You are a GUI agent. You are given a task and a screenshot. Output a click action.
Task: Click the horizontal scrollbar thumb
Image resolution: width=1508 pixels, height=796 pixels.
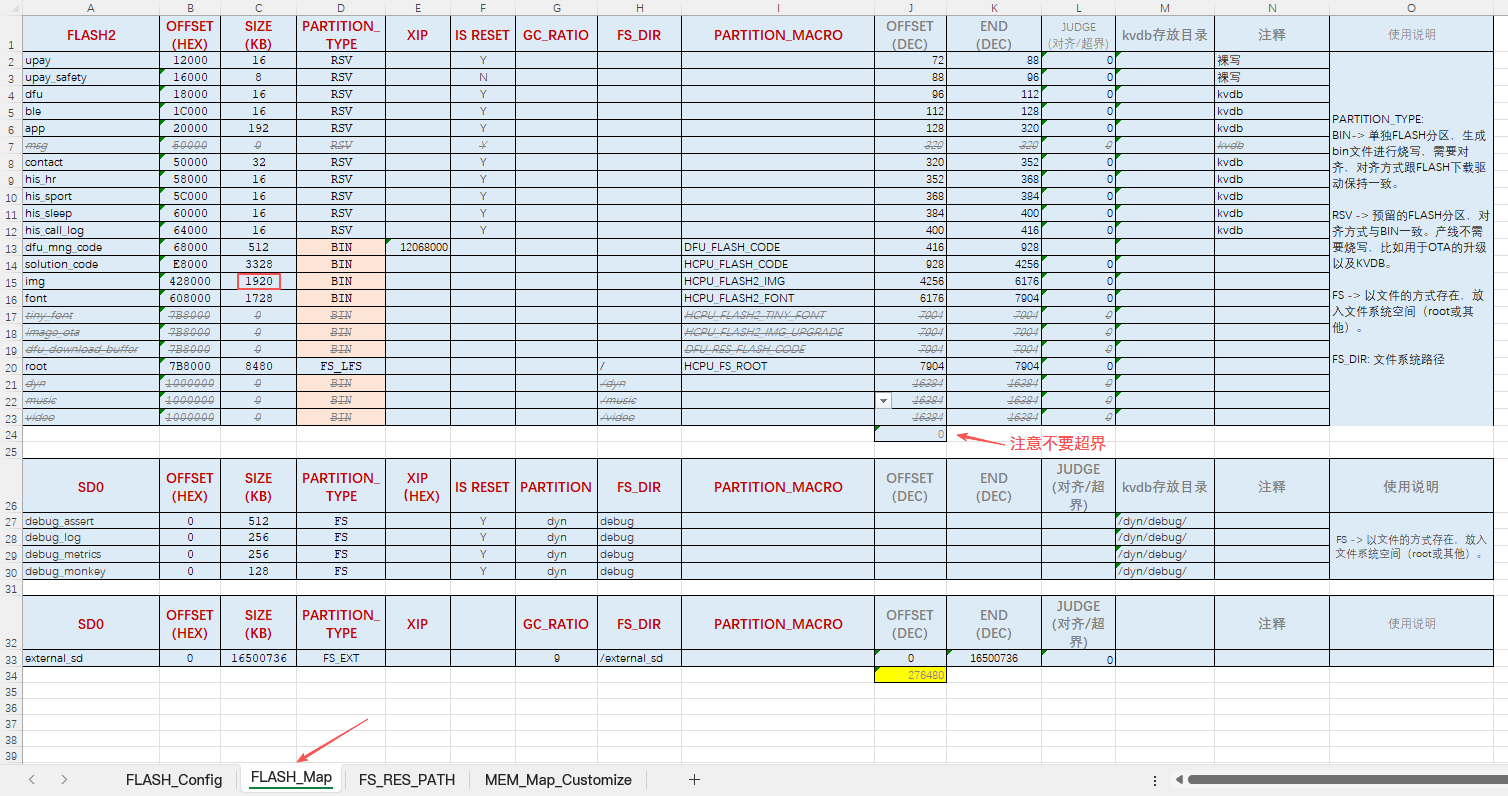tap(1340, 780)
